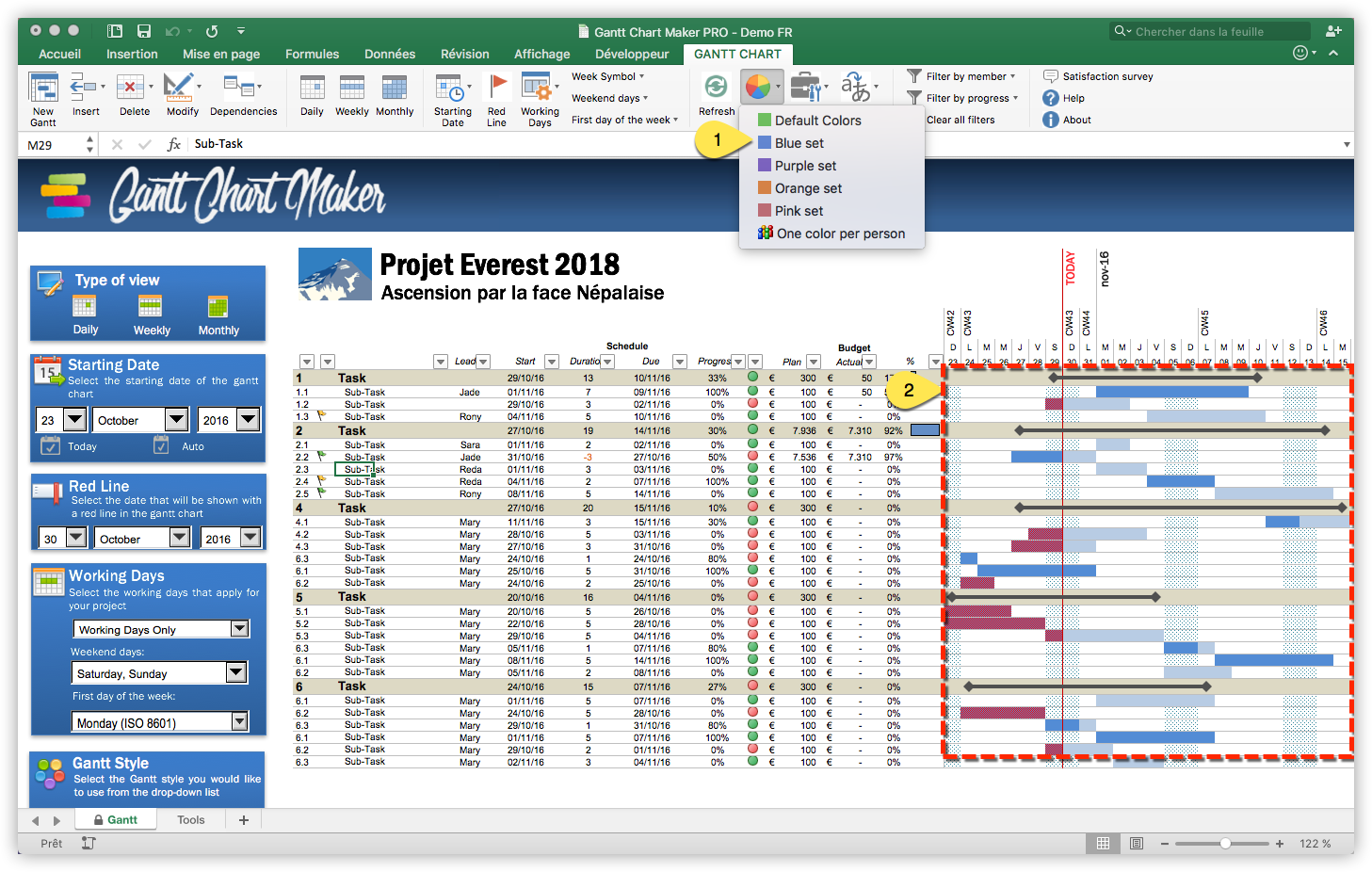The height and width of the screenshot is (872, 1372).
Task: Choose One color per person
Action: click(831, 234)
